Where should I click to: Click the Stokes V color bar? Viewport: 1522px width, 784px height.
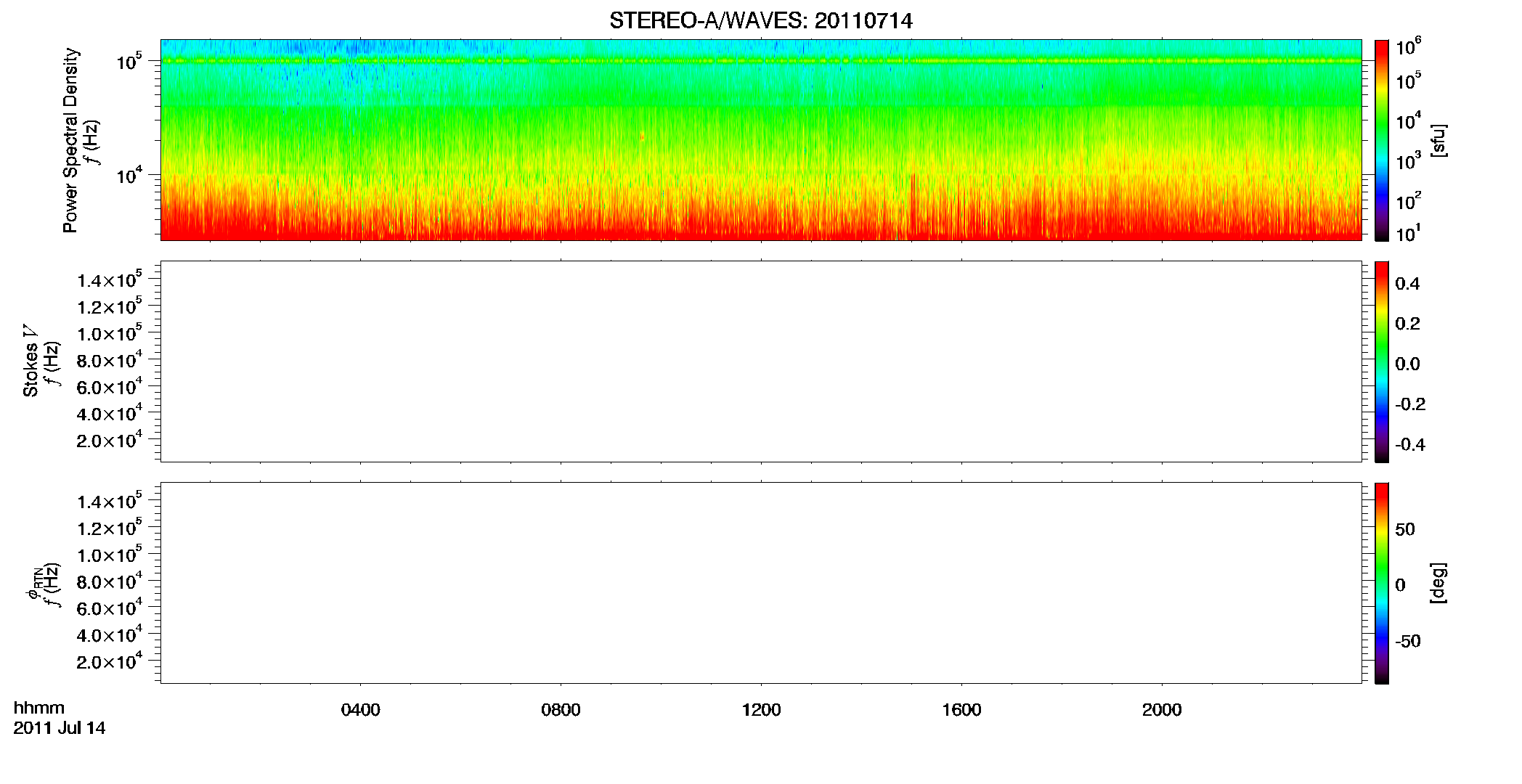(1381, 362)
